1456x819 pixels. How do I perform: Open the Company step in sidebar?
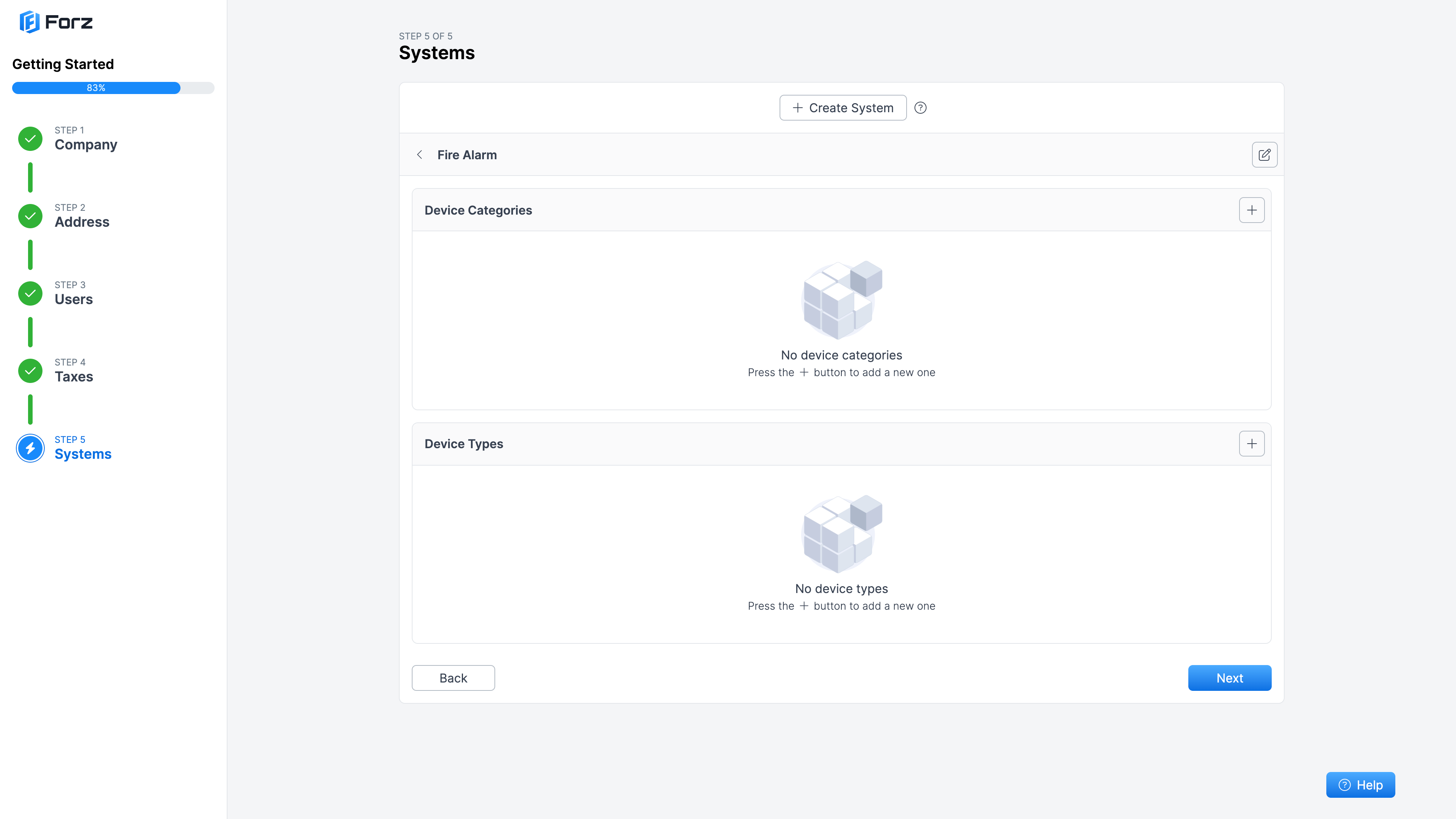(x=86, y=138)
